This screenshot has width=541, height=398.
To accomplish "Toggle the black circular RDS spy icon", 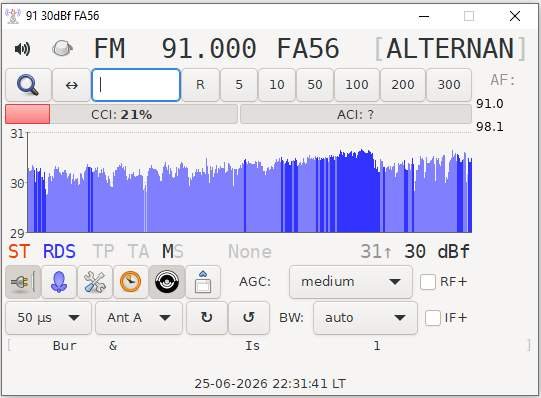I will click(167, 282).
